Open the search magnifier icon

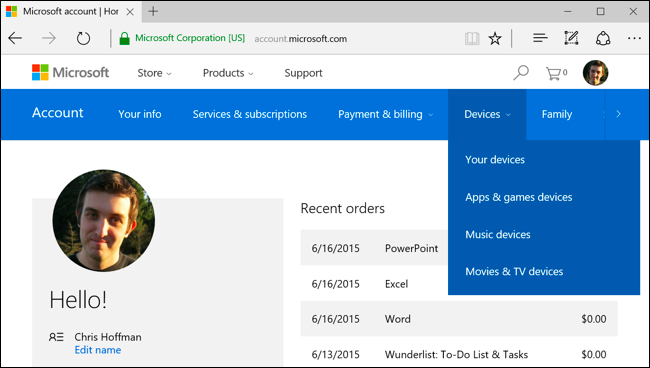click(x=521, y=73)
